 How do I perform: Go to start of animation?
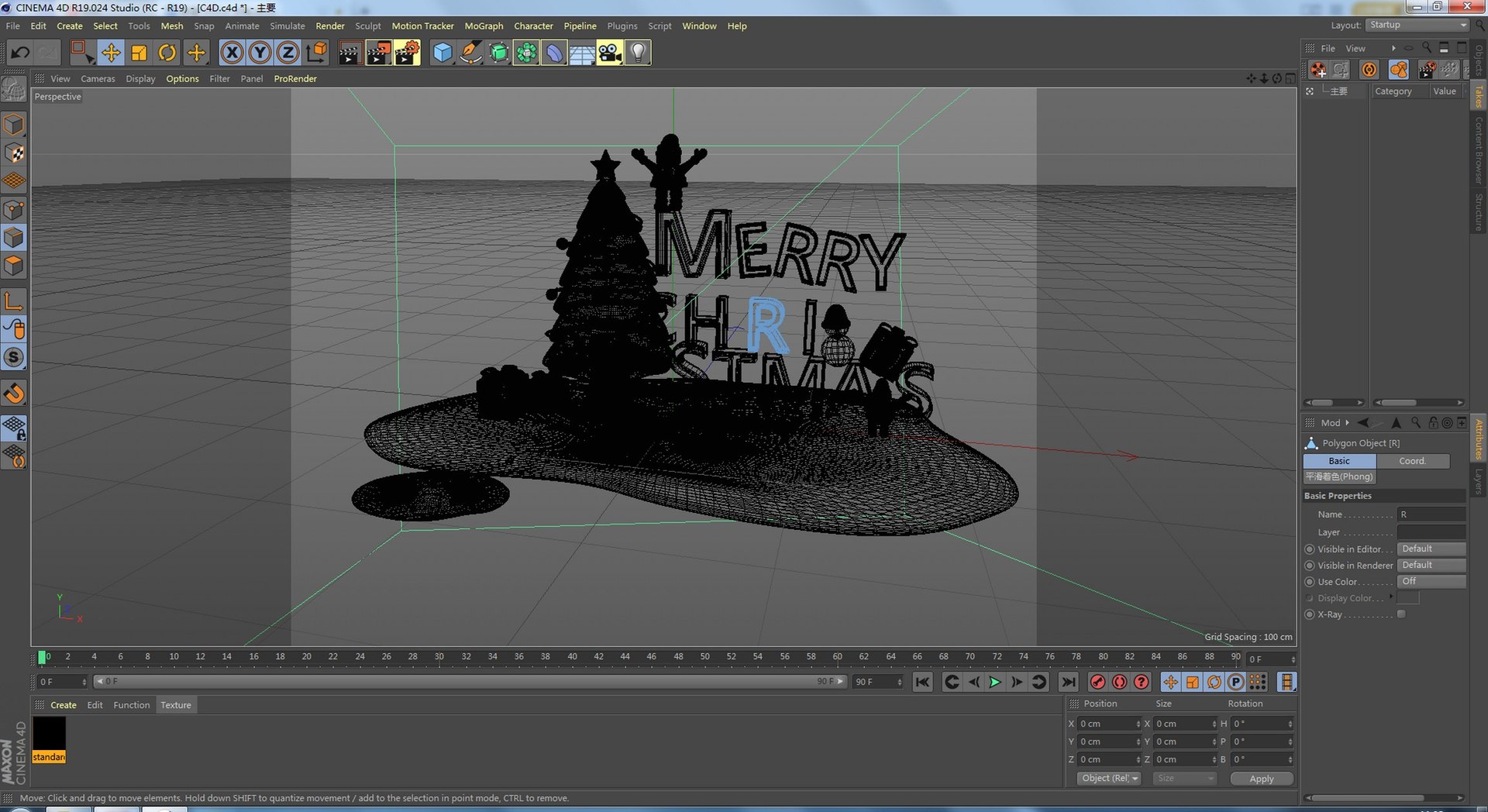point(922,682)
